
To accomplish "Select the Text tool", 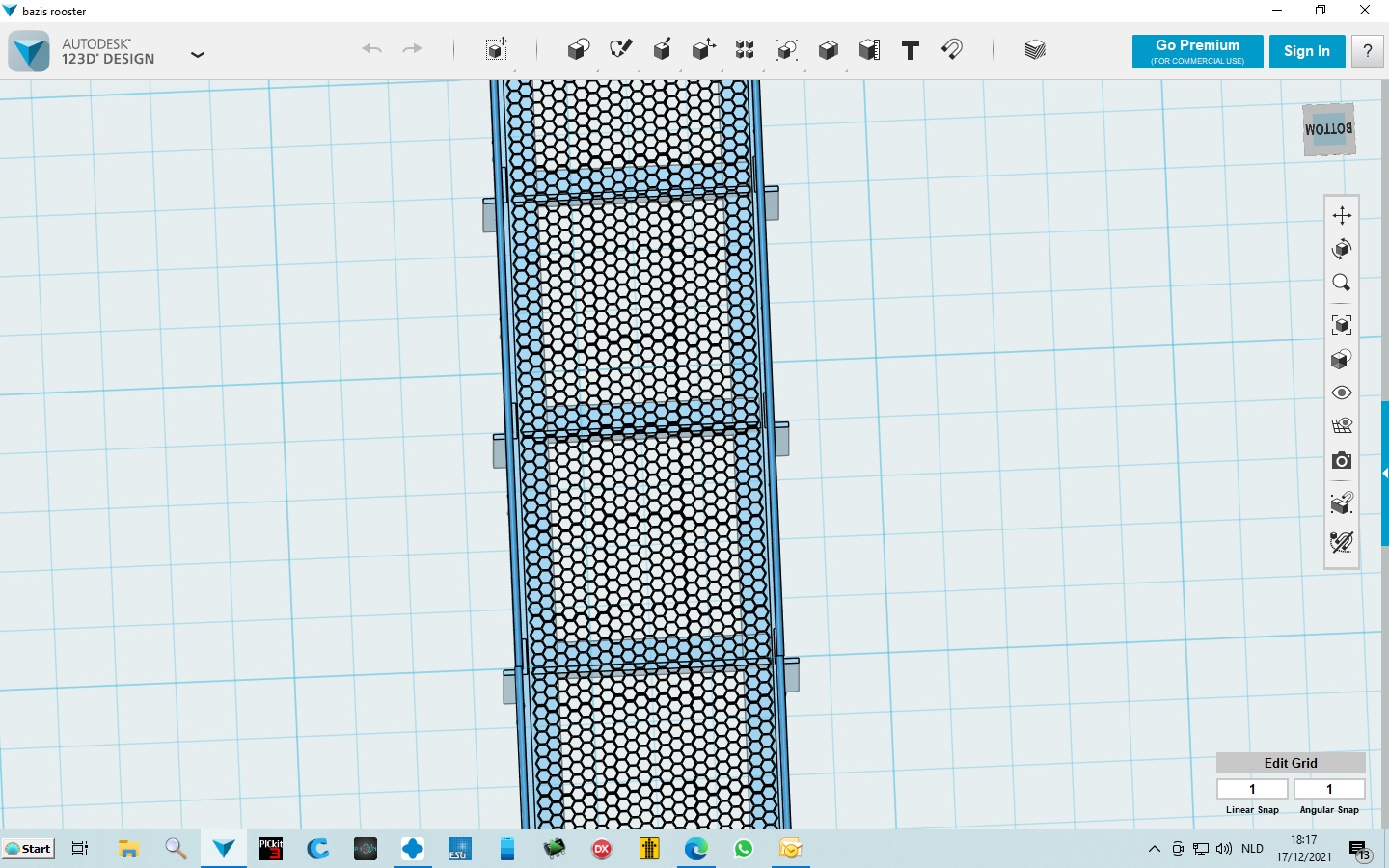I will [911, 50].
